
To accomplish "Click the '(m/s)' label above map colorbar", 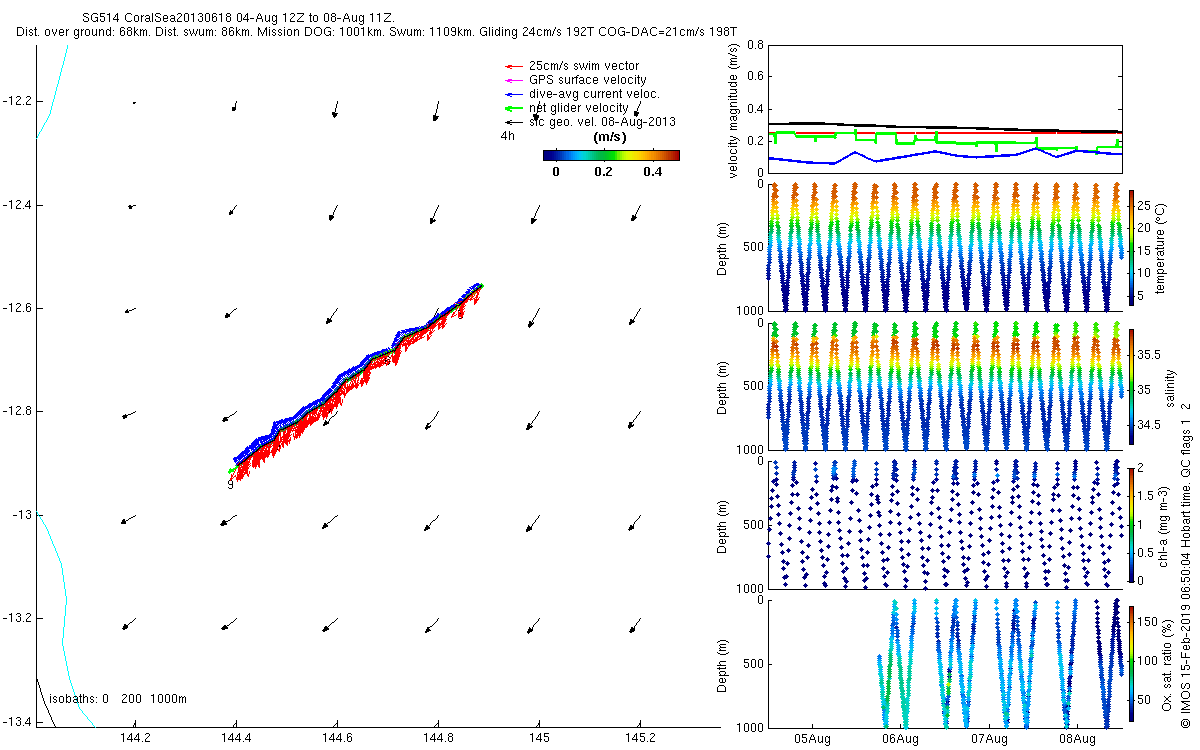I will click(610, 137).
